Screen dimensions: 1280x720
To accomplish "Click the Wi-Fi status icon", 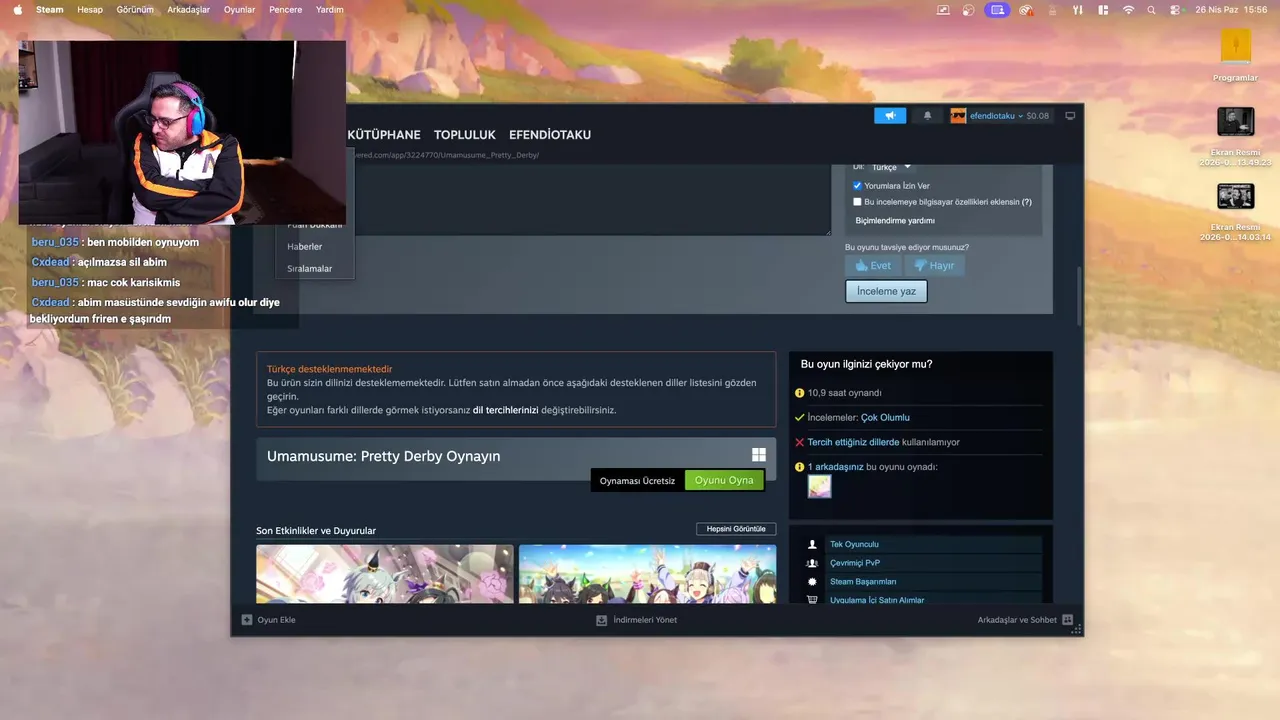I will pos(1128,9).
